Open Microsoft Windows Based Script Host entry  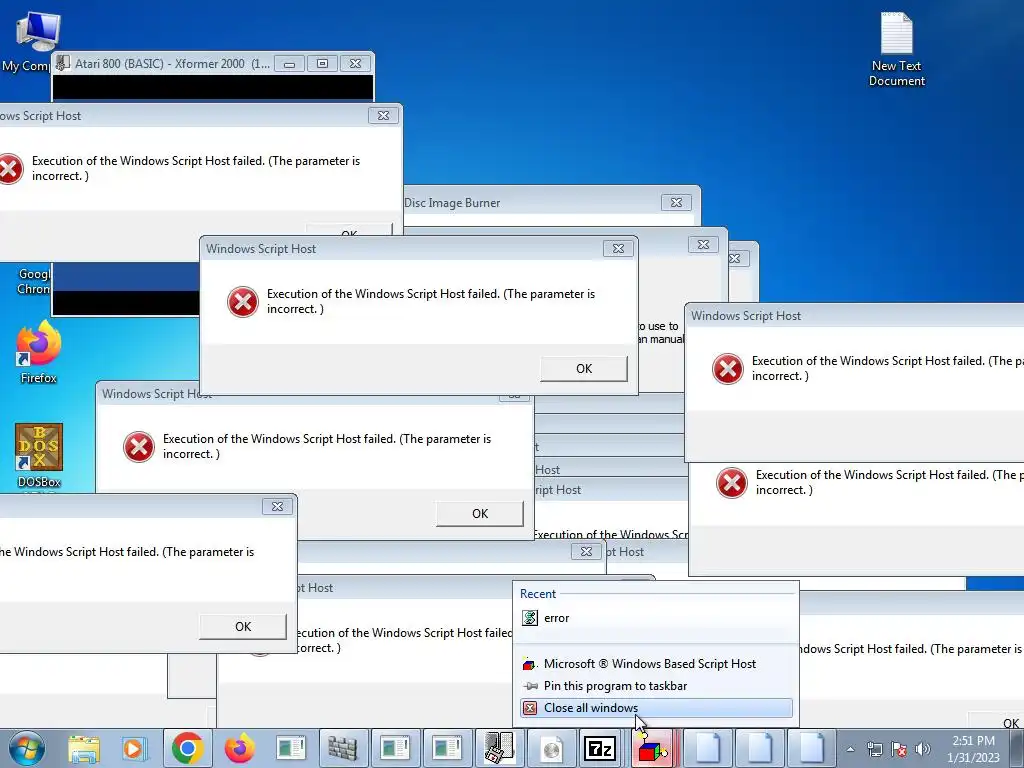click(x=656, y=664)
